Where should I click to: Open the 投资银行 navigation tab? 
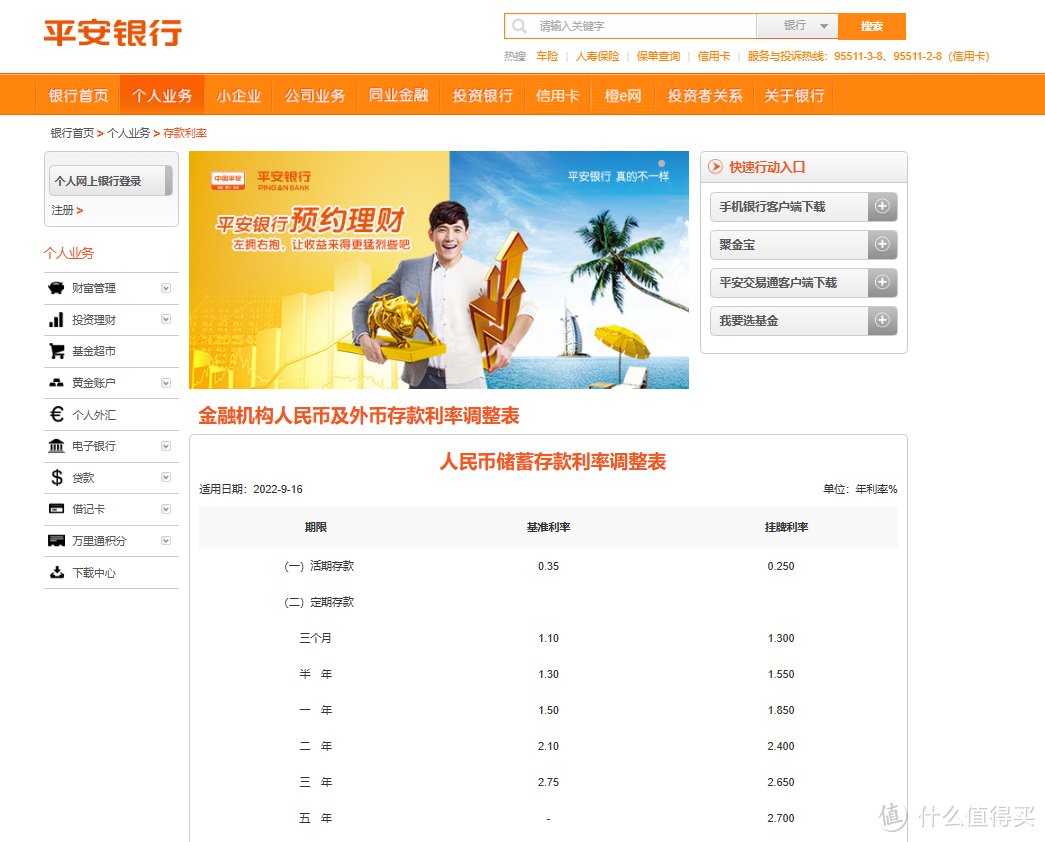[x=483, y=95]
